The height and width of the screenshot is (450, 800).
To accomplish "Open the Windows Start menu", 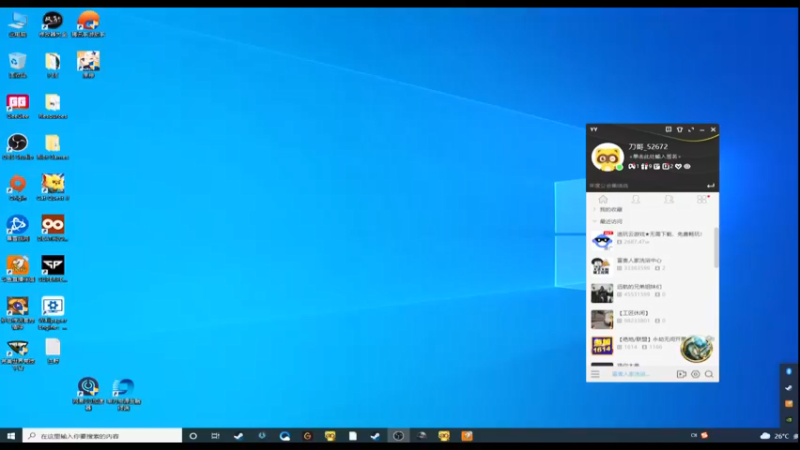I will coord(11,436).
